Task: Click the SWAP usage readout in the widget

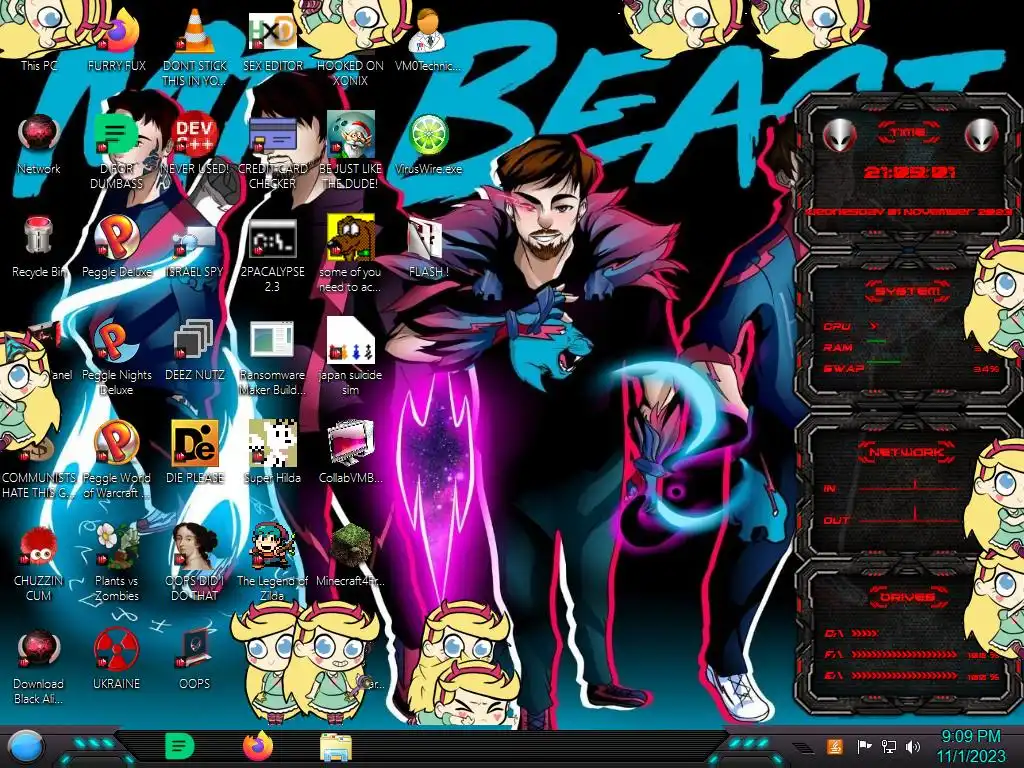Action: pos(986,369)
